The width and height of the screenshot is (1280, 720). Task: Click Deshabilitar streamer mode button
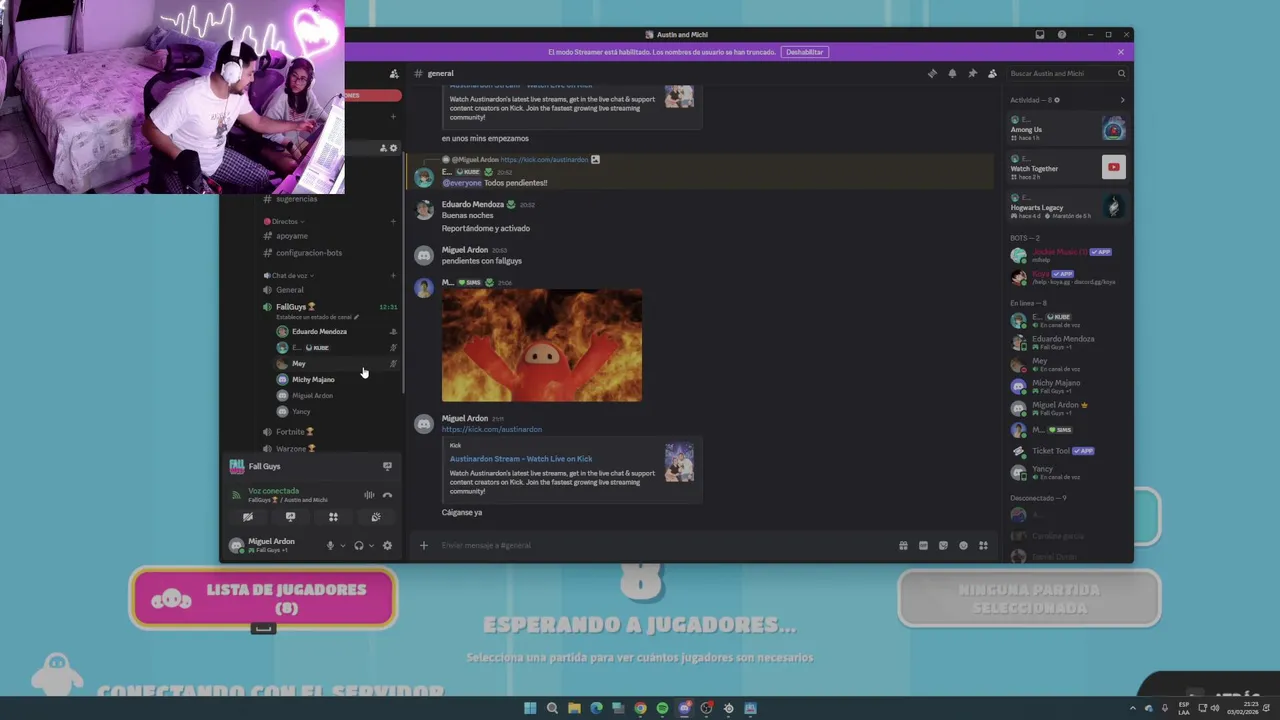[x=805, y=52]
